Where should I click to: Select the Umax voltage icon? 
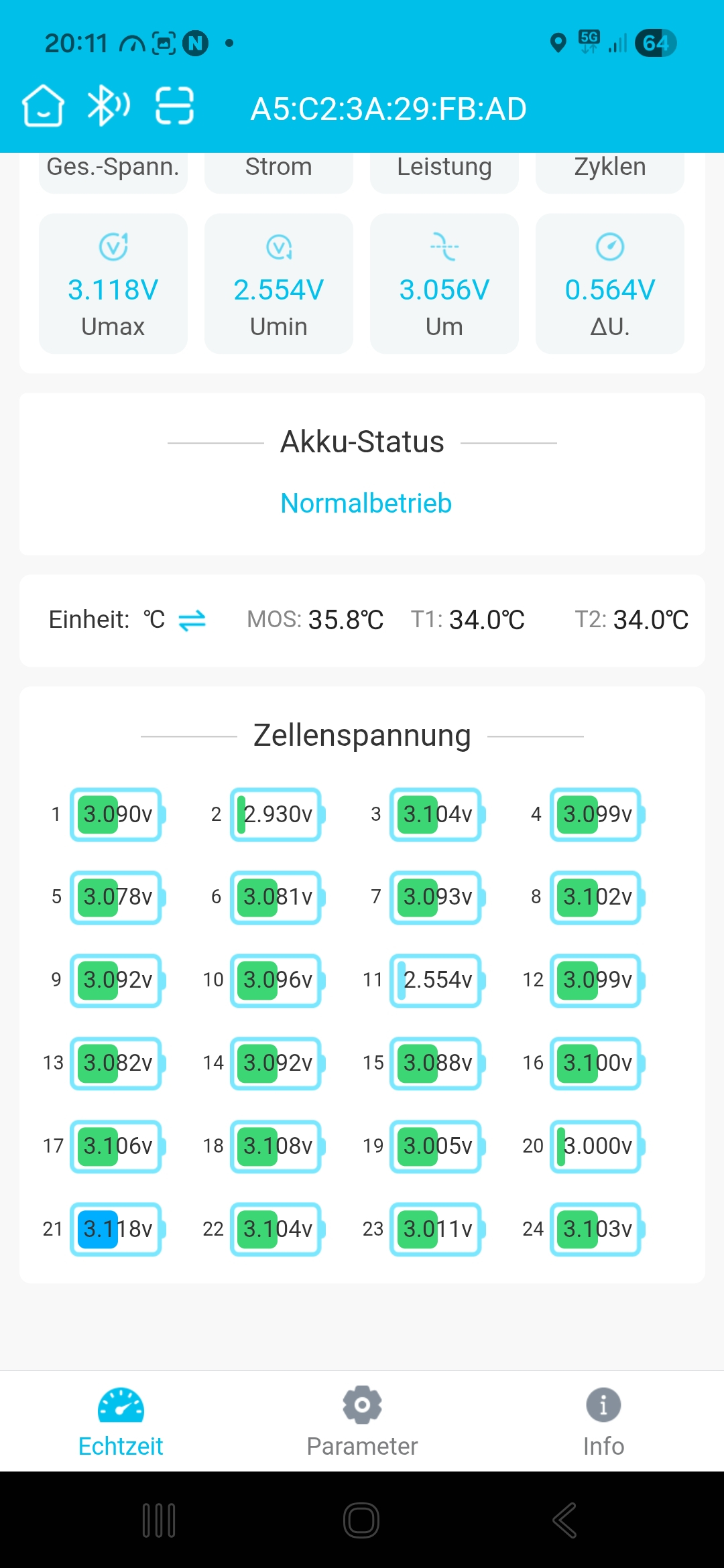click(x=113, y=247)
